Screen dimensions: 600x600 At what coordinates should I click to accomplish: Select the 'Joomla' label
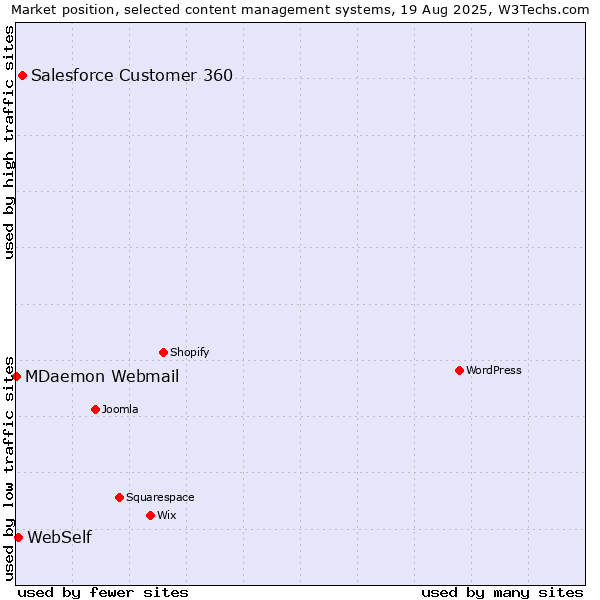120,409
